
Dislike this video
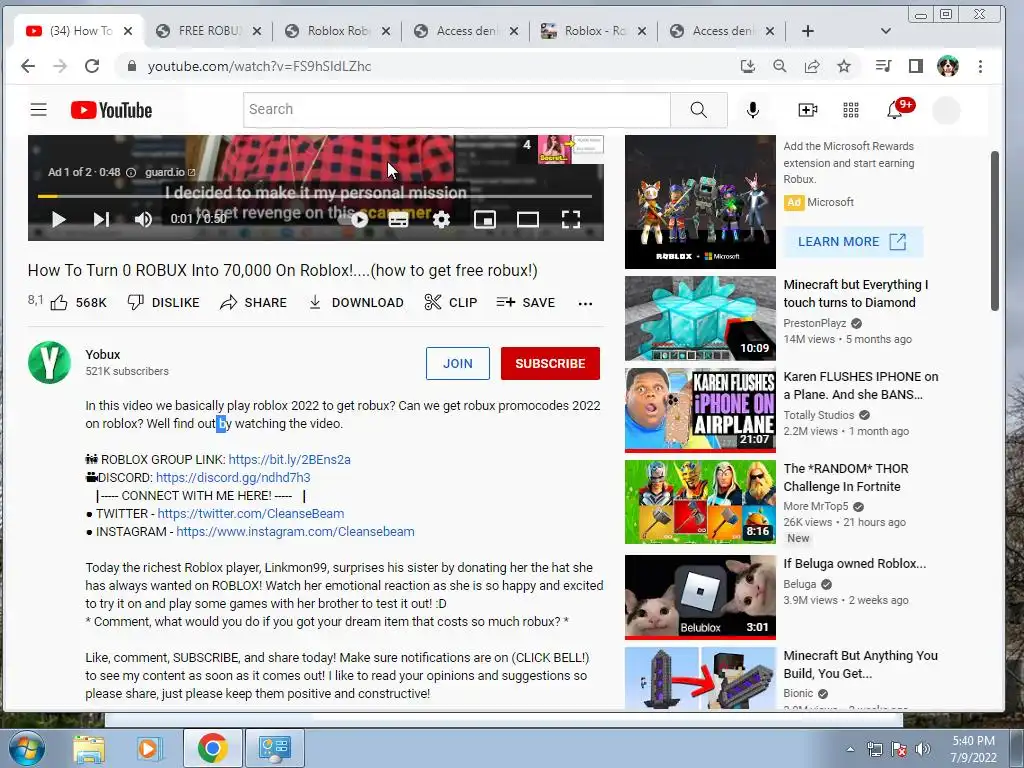[x=163, y=302]
